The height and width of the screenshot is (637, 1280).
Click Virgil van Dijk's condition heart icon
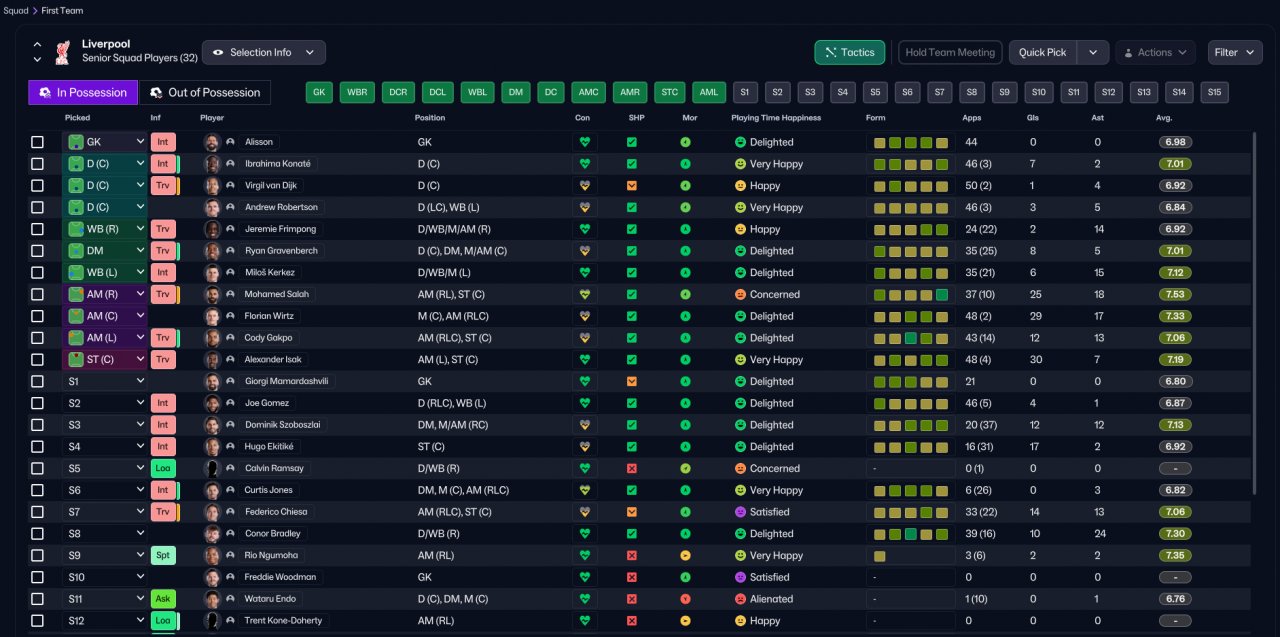[585, 185]
